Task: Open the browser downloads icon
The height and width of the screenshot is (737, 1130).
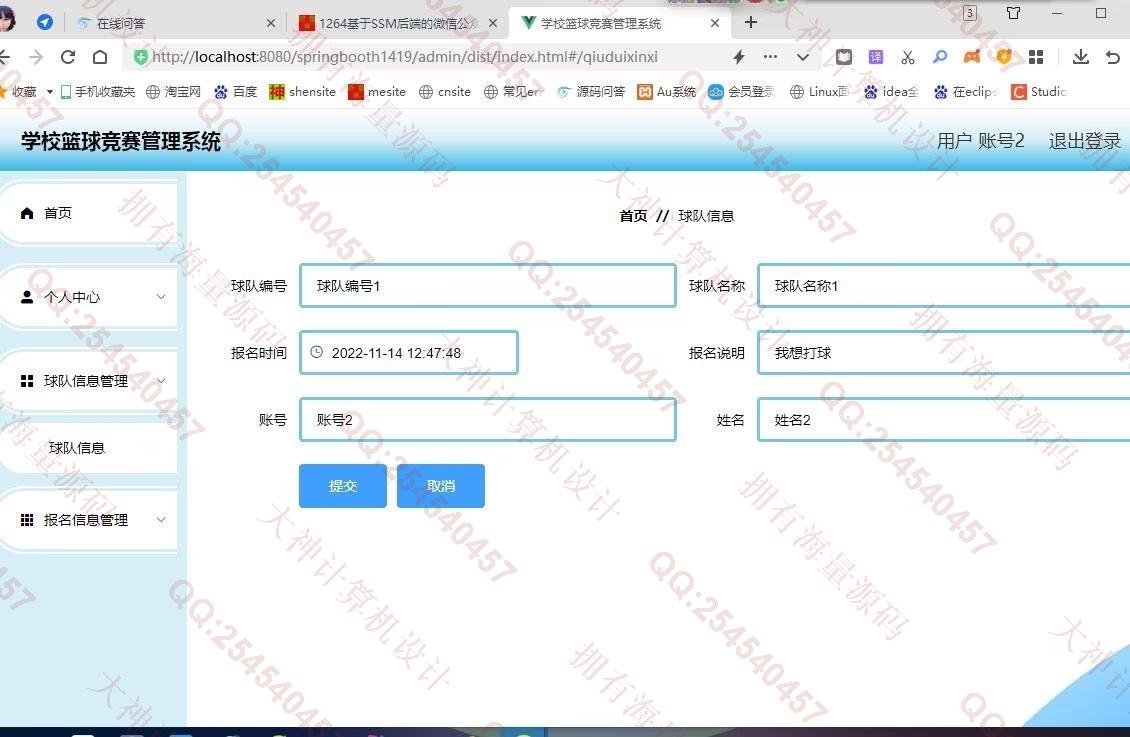Action: [1080, 57]
